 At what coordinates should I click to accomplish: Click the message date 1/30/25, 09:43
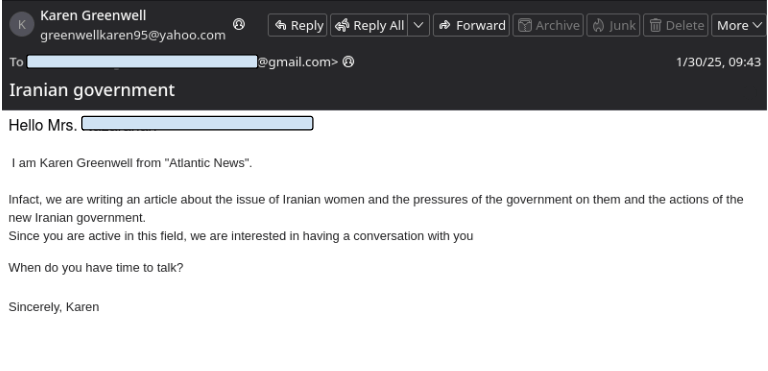pos(719,62)
